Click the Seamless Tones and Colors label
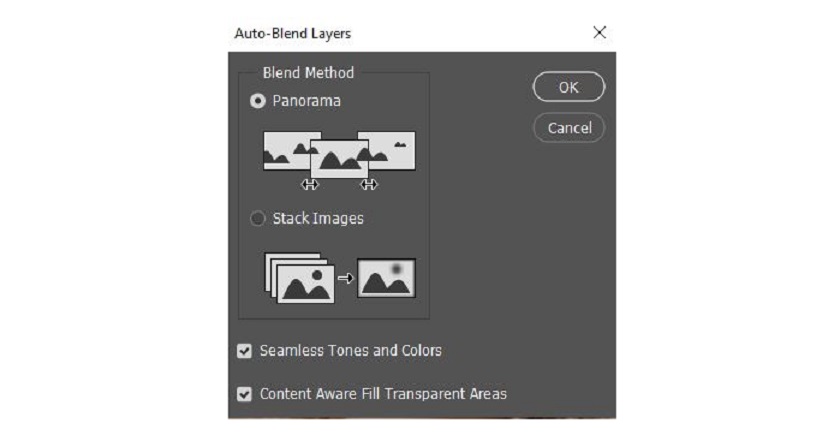The height and width of the screenshot is (441, 840). (x=350, y=351)
